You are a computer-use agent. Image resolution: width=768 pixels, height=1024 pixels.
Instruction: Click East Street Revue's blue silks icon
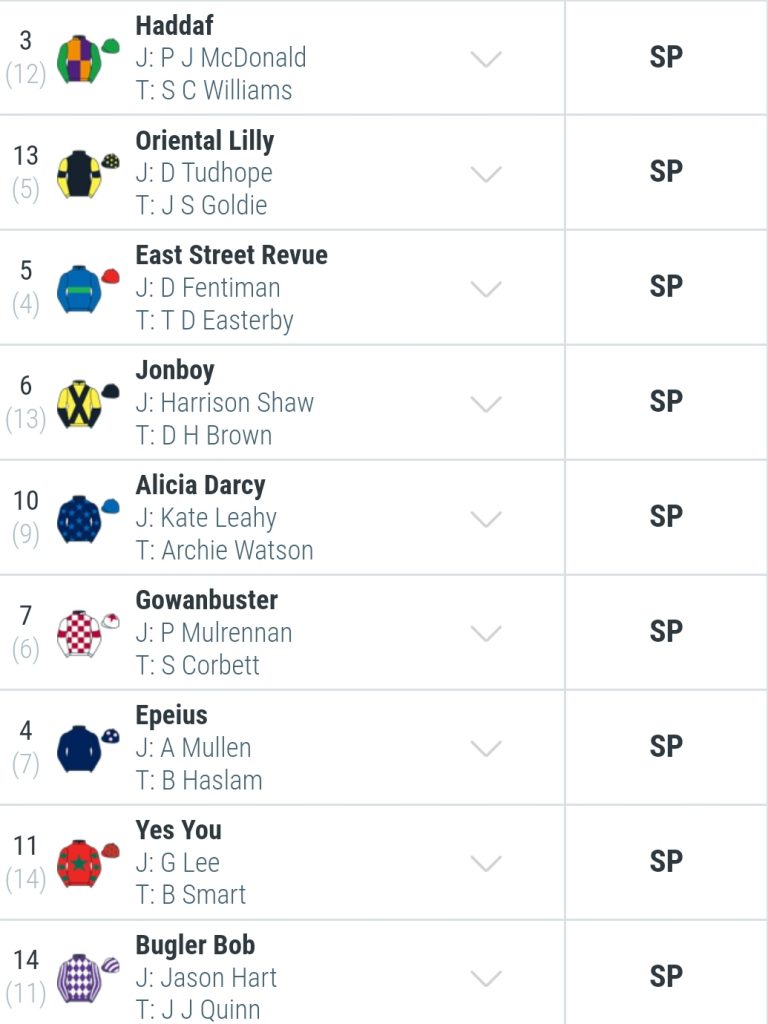[88, 288]
